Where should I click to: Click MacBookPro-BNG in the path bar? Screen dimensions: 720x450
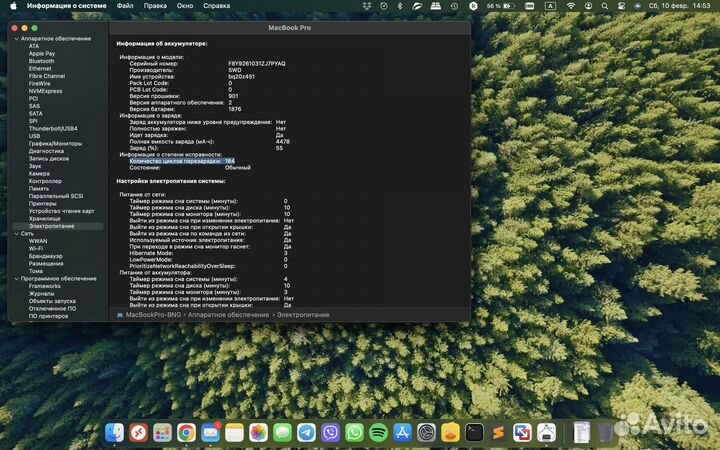coord(153,315)
